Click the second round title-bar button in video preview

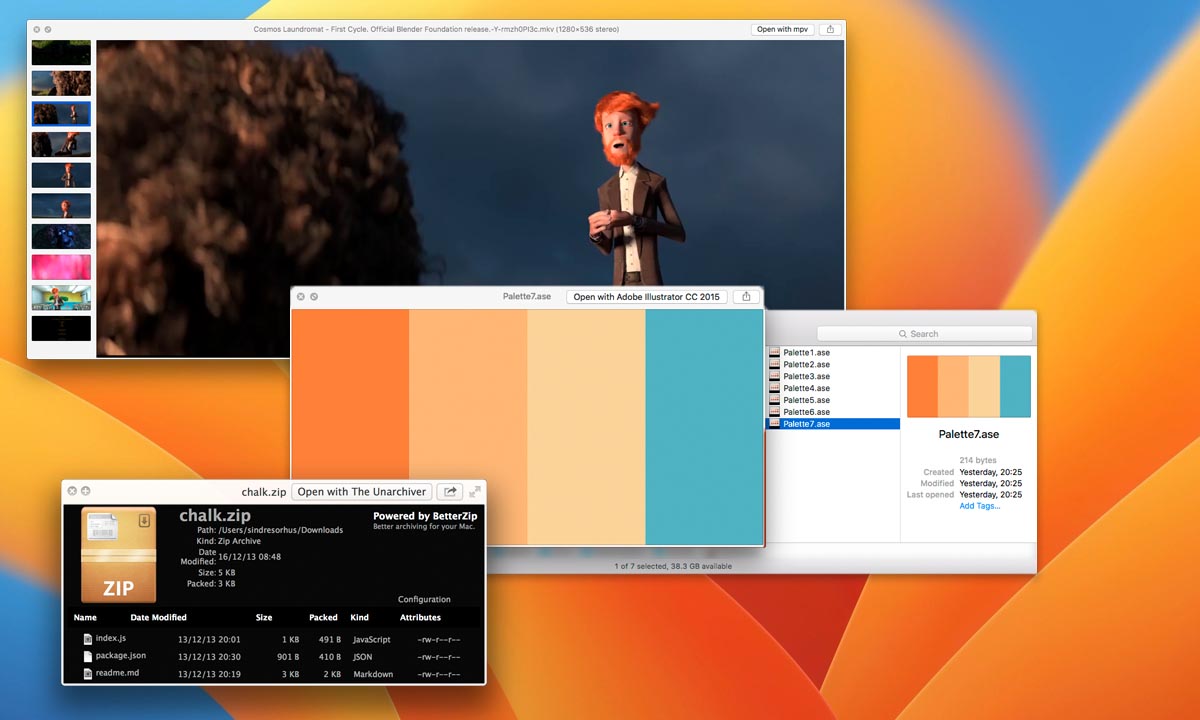49,30
